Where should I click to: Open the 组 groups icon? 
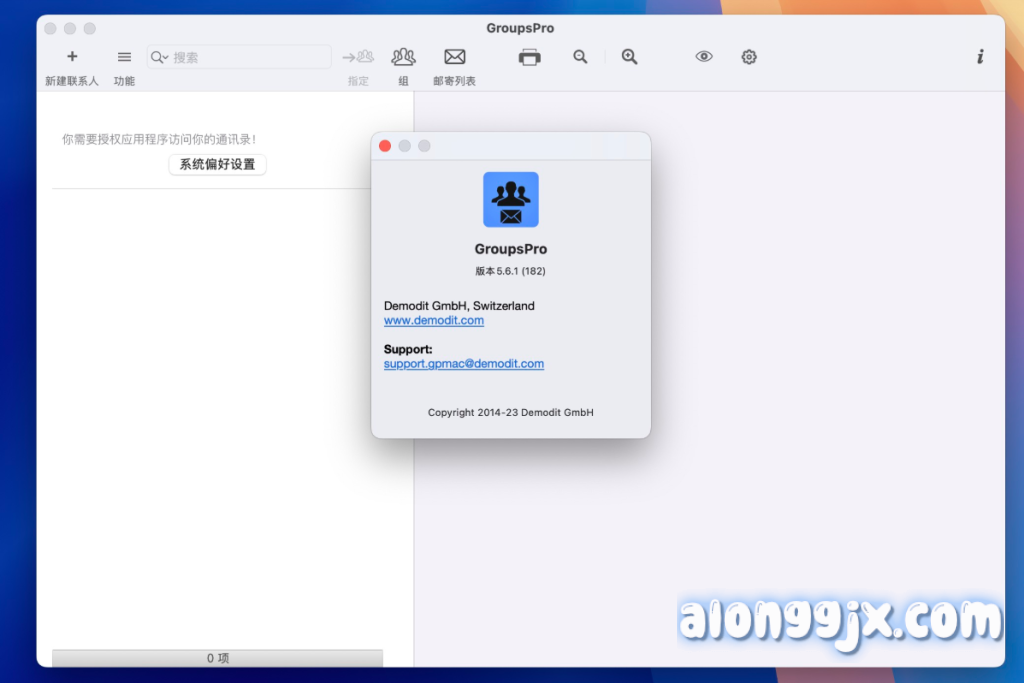coord(403,57)
